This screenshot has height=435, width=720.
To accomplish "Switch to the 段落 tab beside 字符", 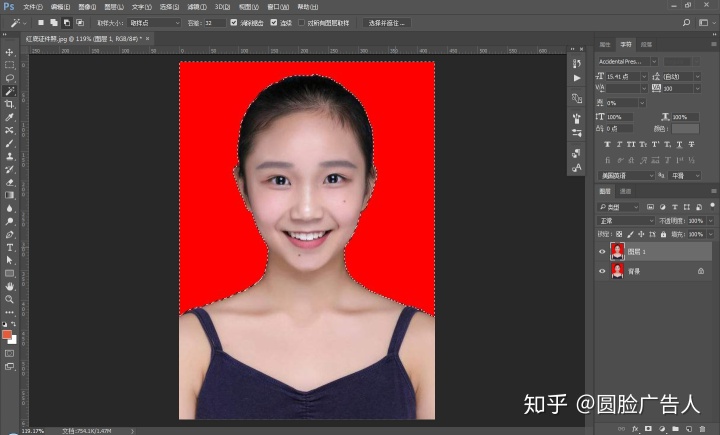I will [x=646, y=45].
